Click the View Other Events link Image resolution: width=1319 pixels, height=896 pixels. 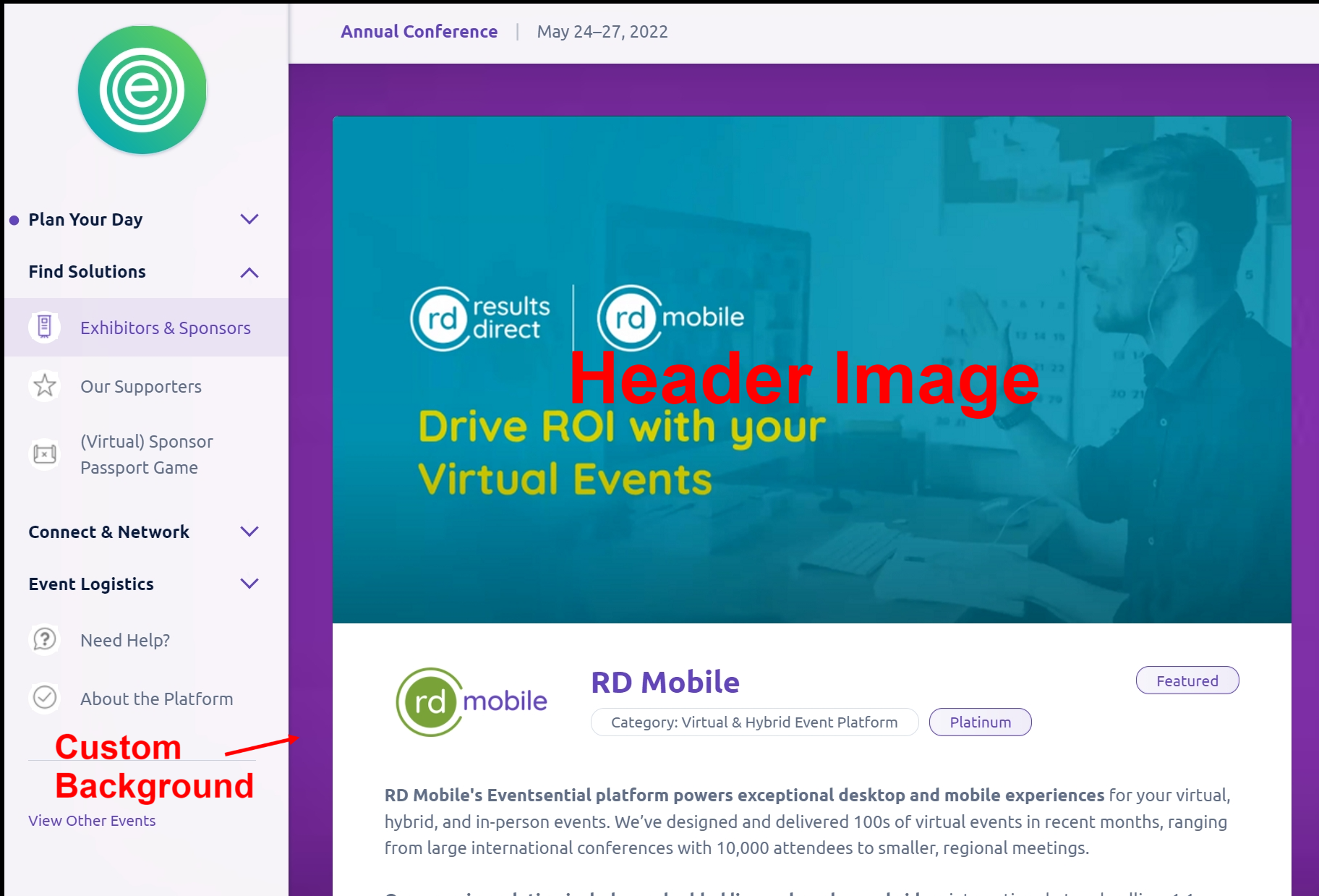coord(92,820)
